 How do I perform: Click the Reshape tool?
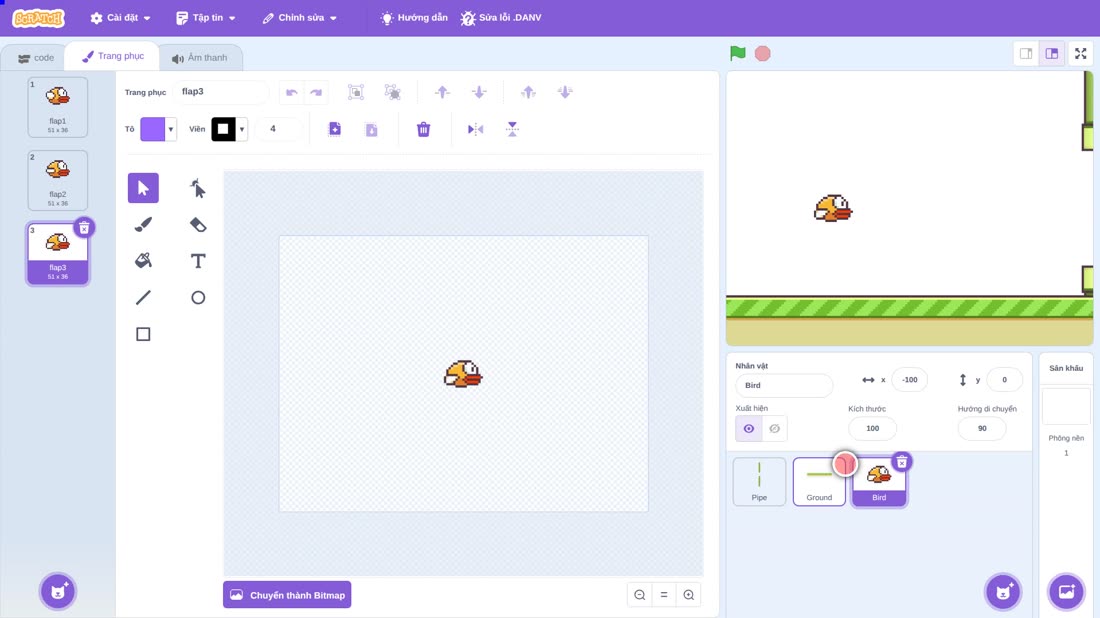(198, 188)
